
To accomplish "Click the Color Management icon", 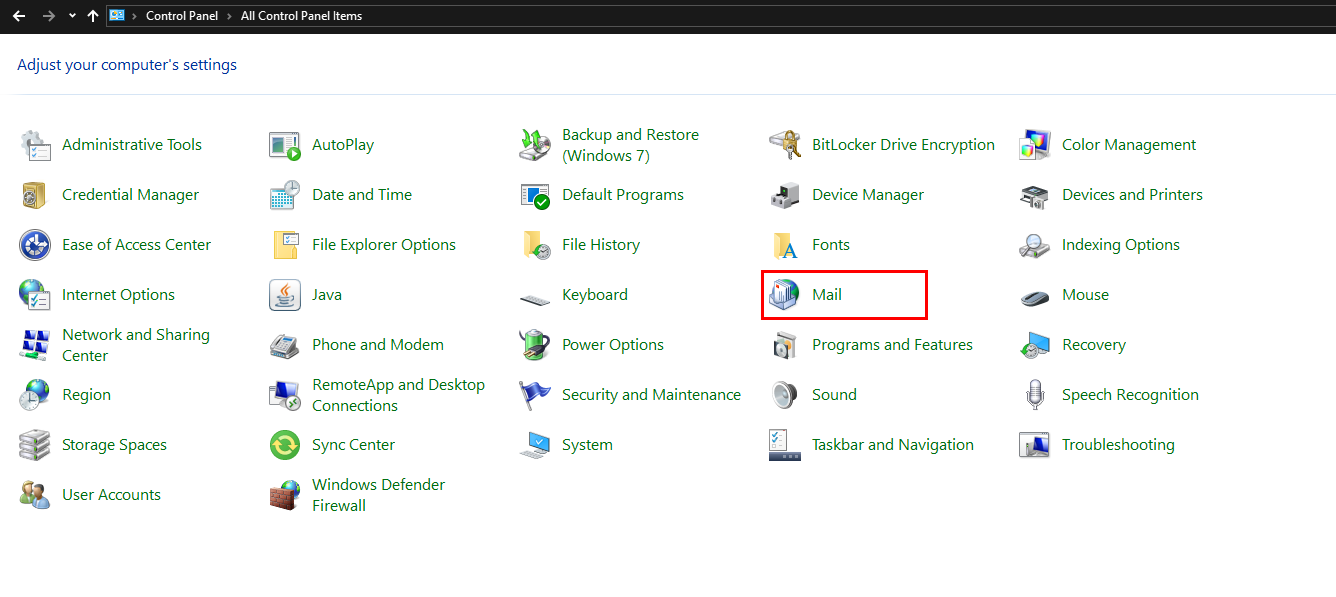I will click(1035, 145).
